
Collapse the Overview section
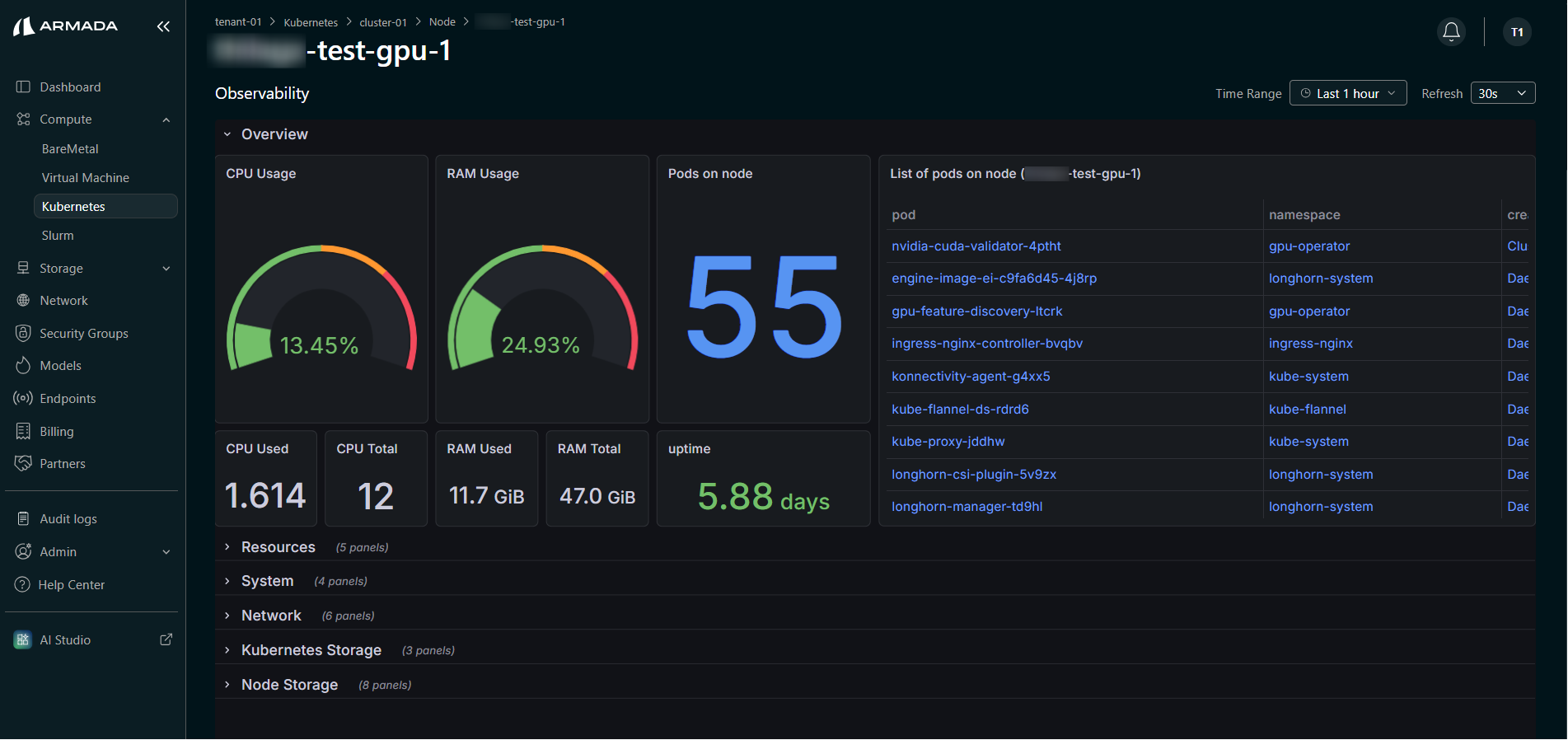coord(265,134)
